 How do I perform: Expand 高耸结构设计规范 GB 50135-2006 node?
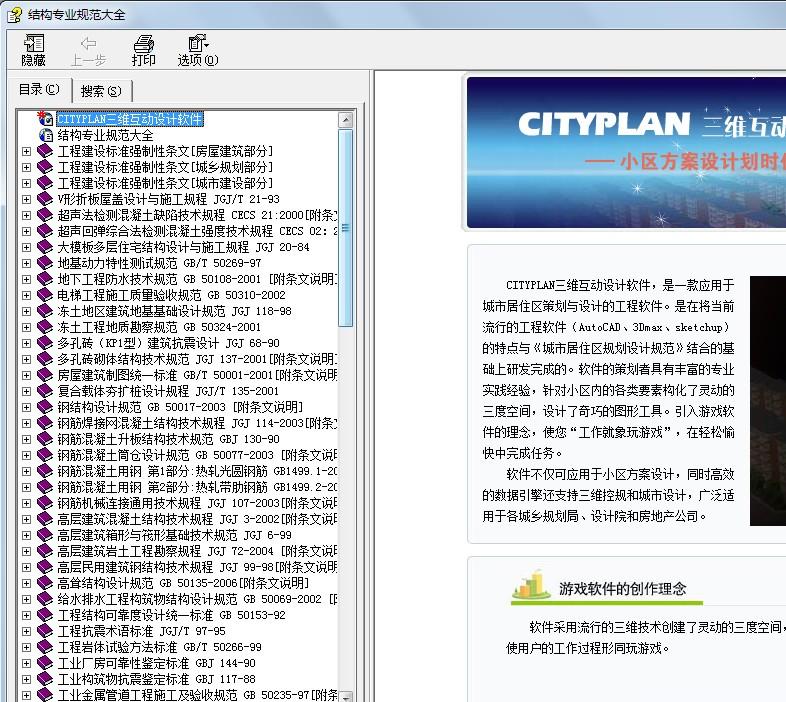27,583
